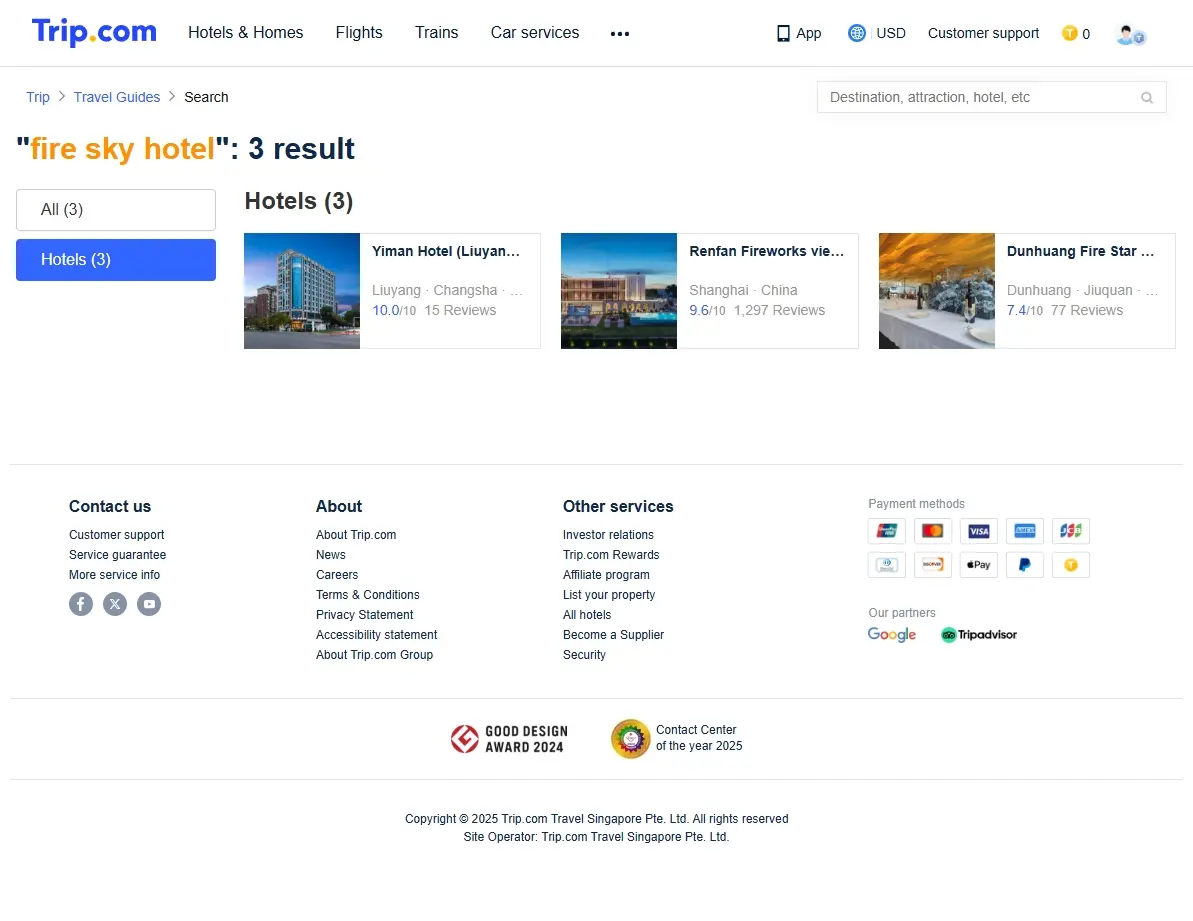
Task: Select the All (3) filter tab
Action: (x=116, y=210)
